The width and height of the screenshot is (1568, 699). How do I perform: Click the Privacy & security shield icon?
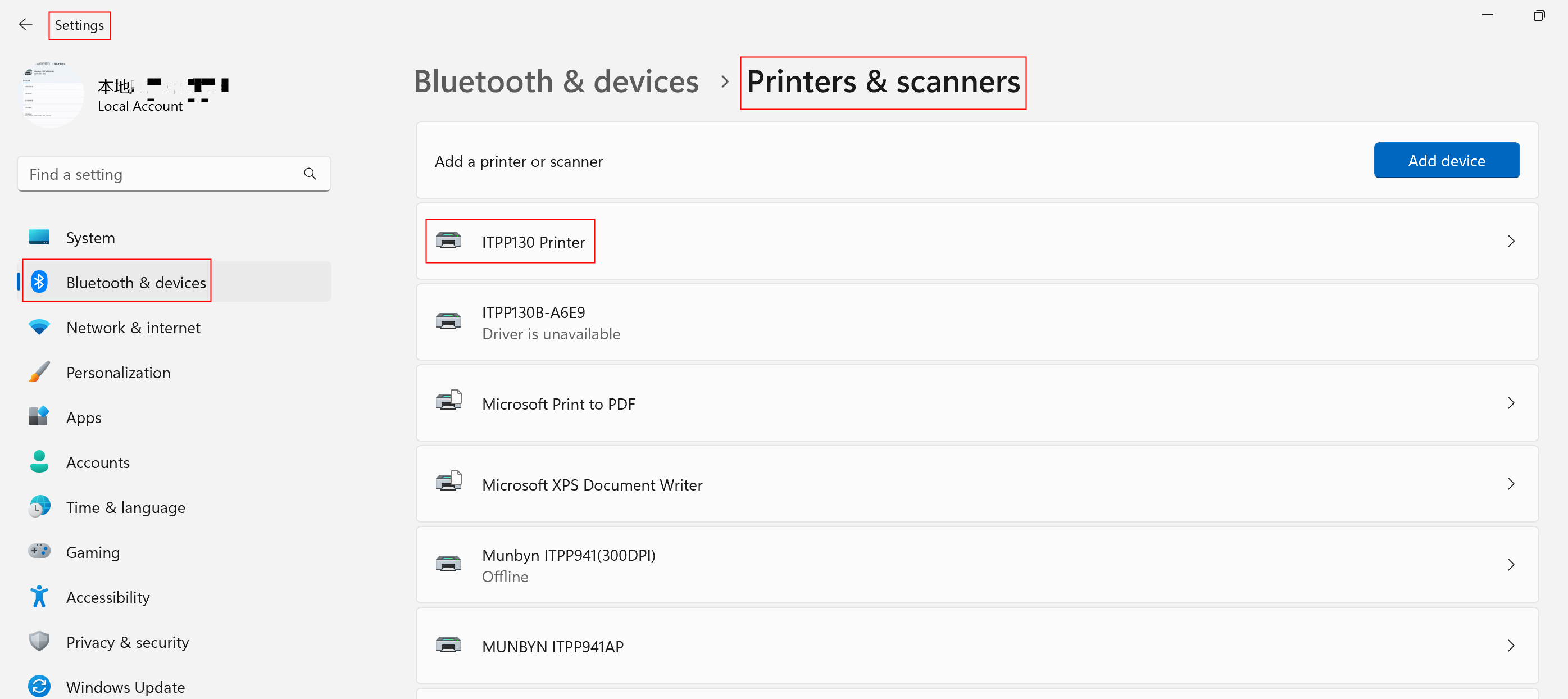tap(39, 642)
